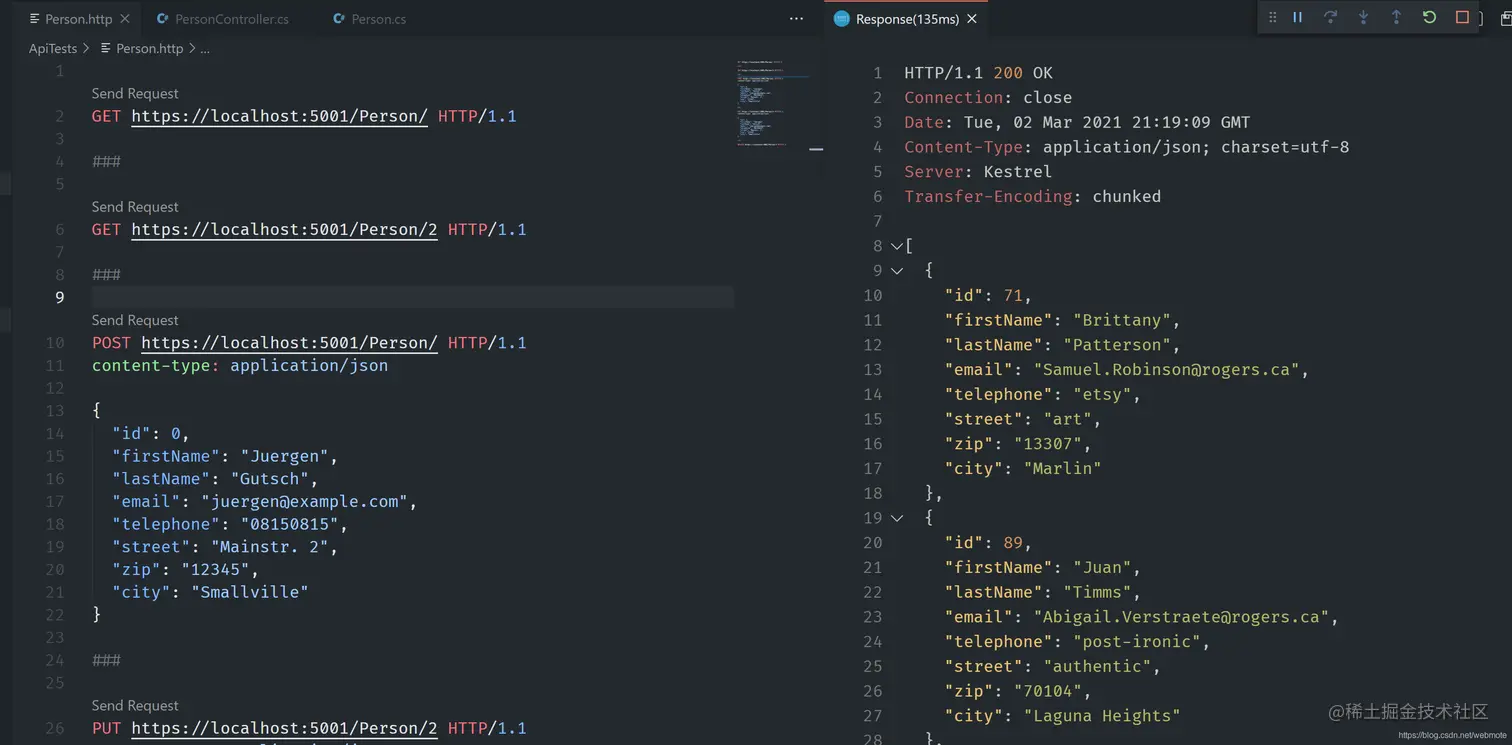This screenshot has width=1512, height=745.
Task: Close the Response(135ms) tab
Action: 971,19
